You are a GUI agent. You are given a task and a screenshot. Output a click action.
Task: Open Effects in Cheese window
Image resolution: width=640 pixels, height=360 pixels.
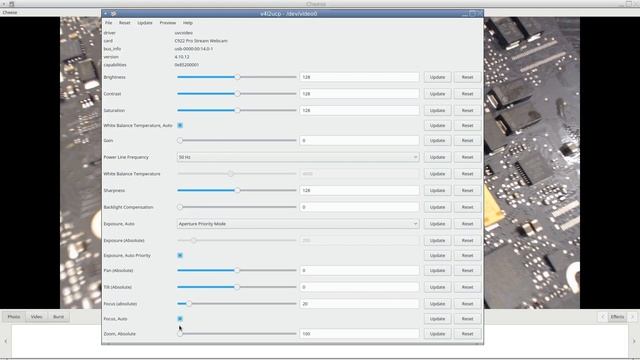(x=617, y=317)
